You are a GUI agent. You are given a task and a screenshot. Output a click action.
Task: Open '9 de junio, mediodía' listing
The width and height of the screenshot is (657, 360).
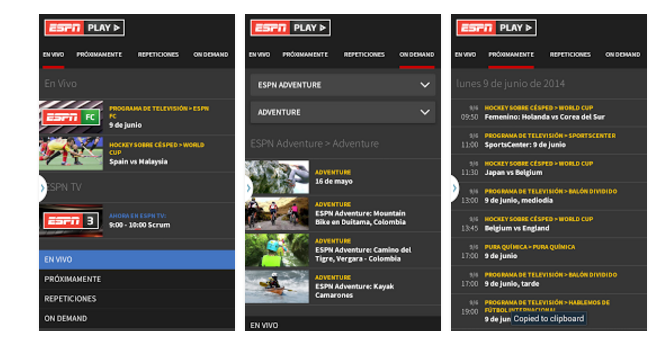[x=518, y=200]
